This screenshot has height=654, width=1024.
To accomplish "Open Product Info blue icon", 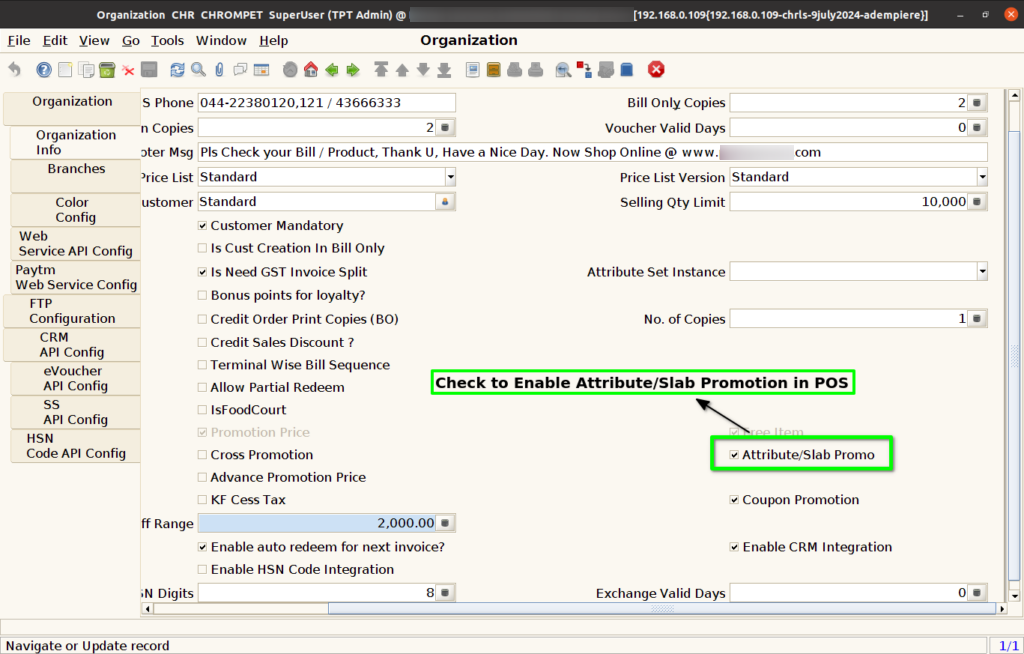I will tap(626, 69).
